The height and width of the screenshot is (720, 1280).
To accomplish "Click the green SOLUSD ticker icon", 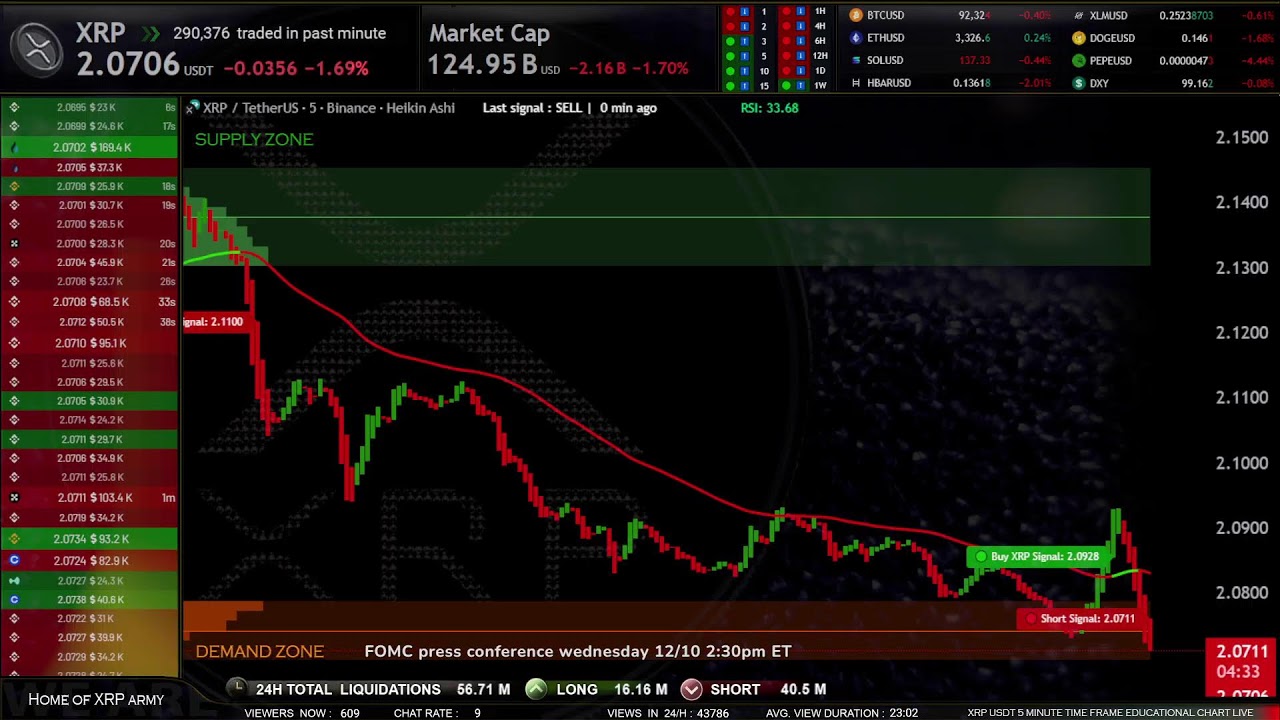I will click(x=857, y=61).
